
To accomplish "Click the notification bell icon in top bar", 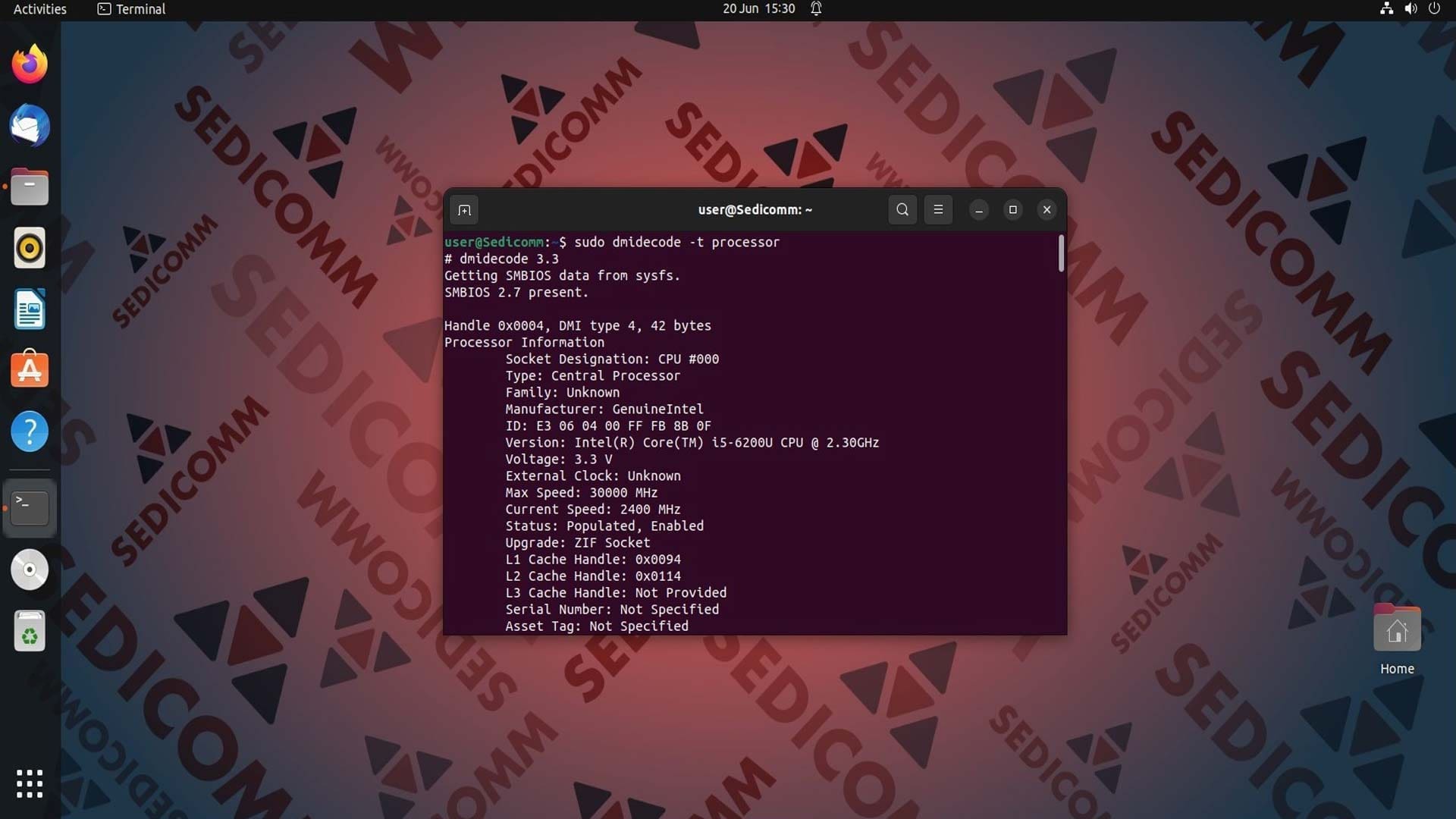I will point(816,9).
